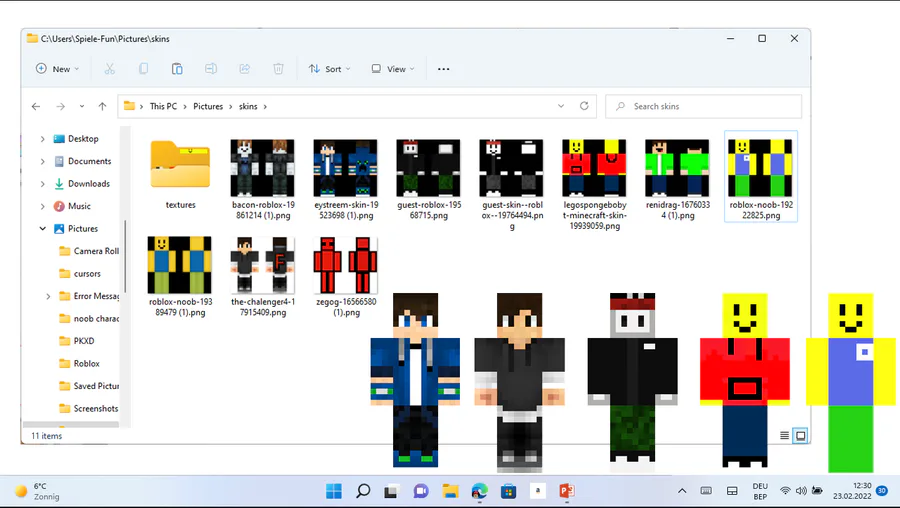Viewport: 900px width, 508px height.
Task: Open File Explorer from taskbar
Action: click(450, 491)
